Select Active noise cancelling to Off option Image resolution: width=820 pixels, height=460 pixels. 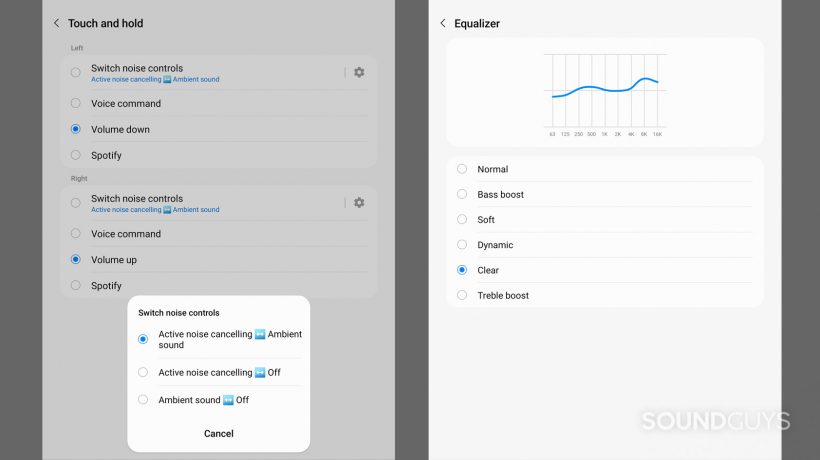coord(143,372)
